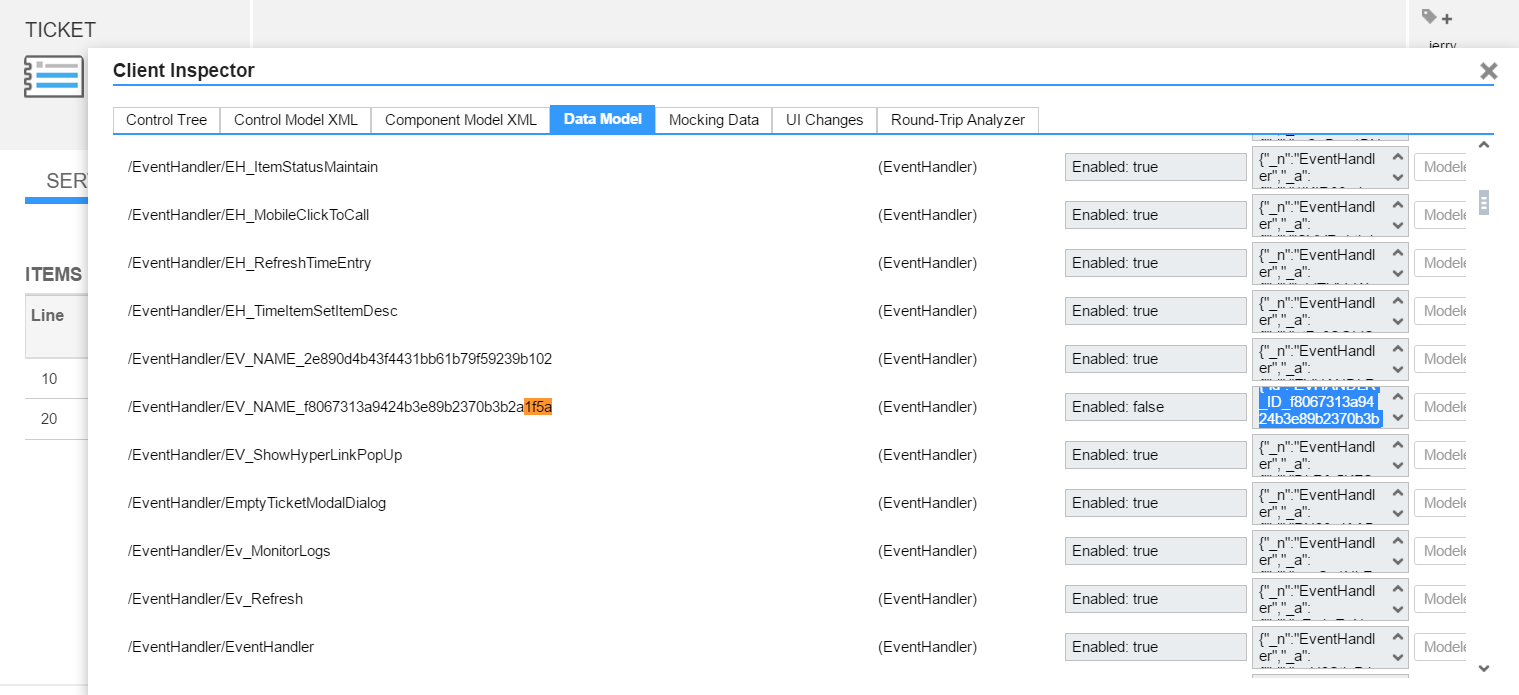Open the Round-Trip Analyzer tab

pyautogui.click(x=958, y=120)
